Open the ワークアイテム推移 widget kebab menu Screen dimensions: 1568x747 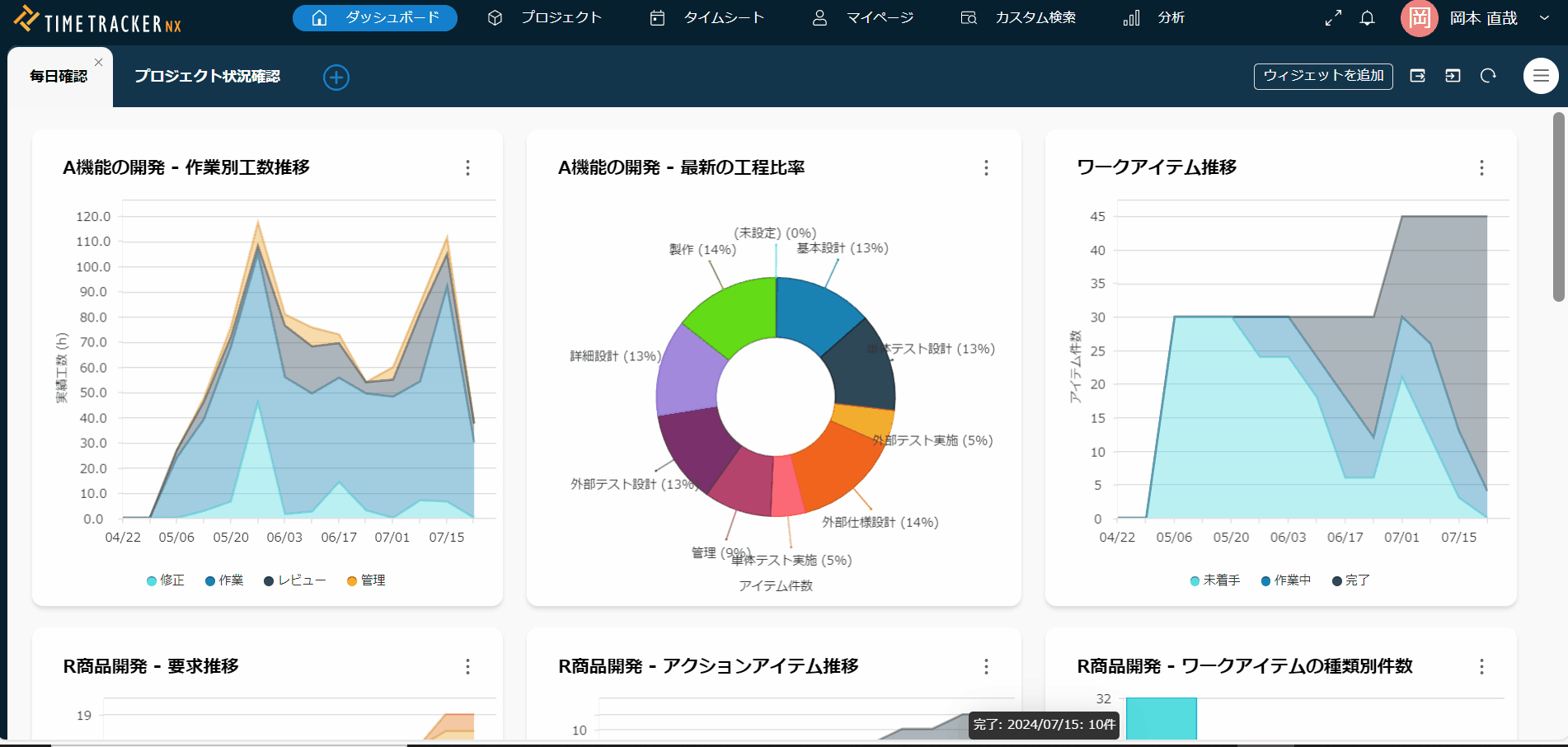[1481, 168]
